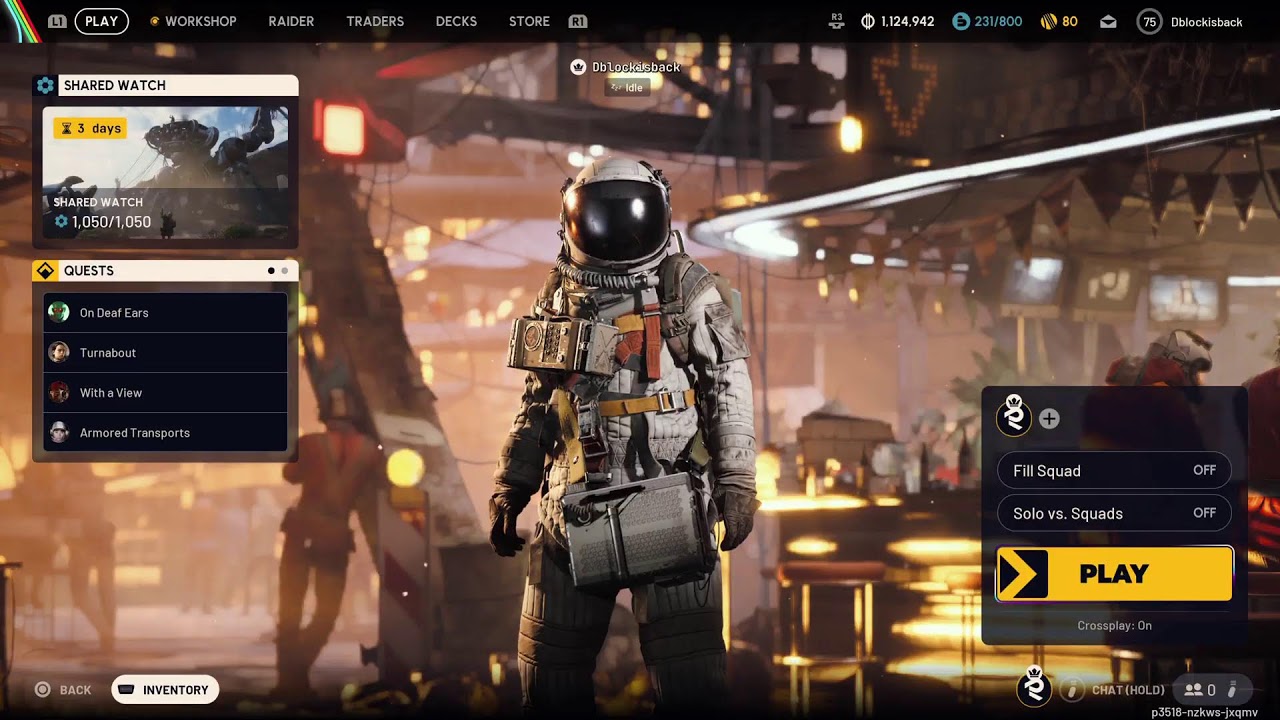
Task: Go to the TRADERS tab
Action: [375, 21]
